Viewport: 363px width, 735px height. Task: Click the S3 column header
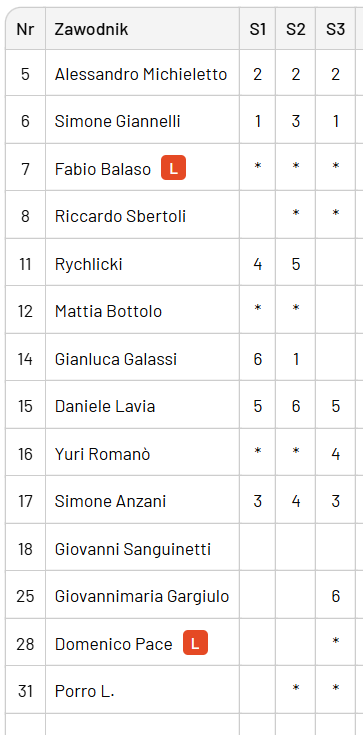point(335,30)
